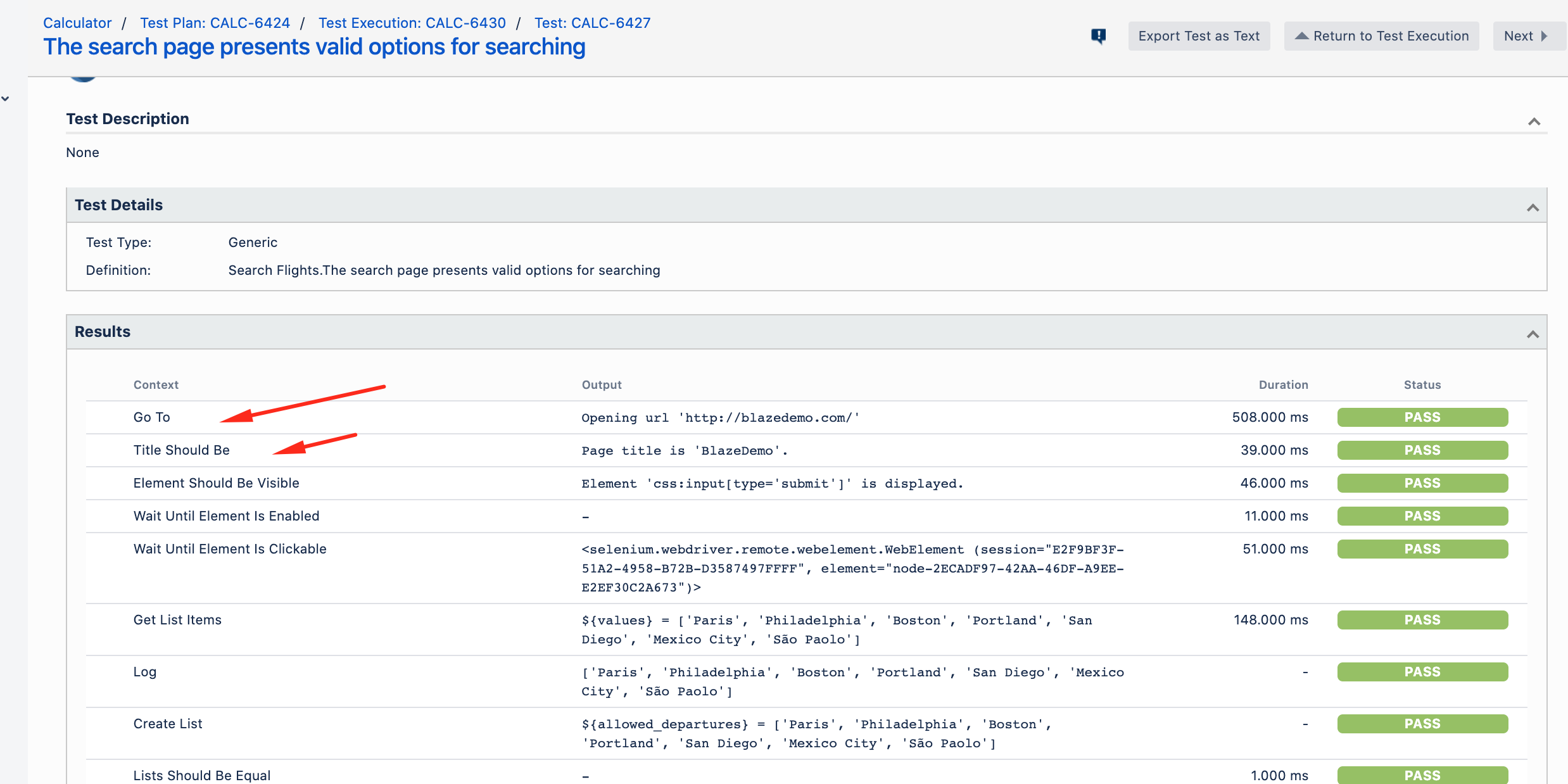Click PASS badge for Get List Items
The width and height of the screenshot is (1568, 784).
(1422, 620)
